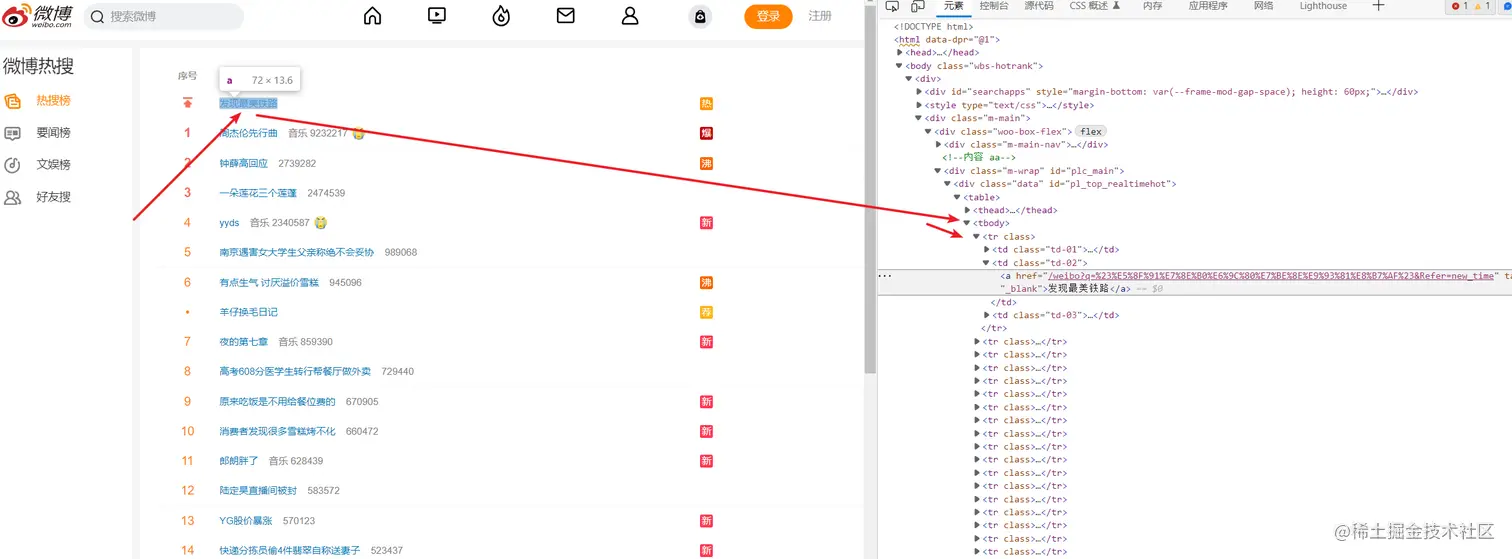Open the 网络 tab

[x=1264, y=6]
